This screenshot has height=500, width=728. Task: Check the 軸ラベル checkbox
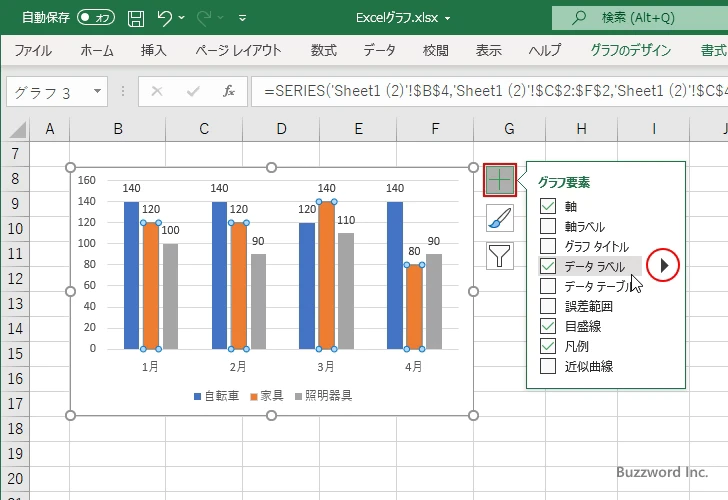(x=548, y=226)
